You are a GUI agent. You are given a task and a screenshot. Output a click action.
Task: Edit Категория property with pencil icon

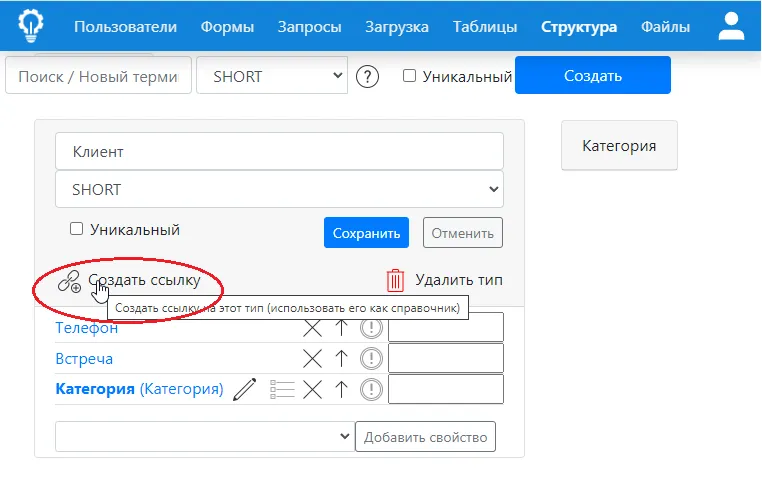click(244, 390)
